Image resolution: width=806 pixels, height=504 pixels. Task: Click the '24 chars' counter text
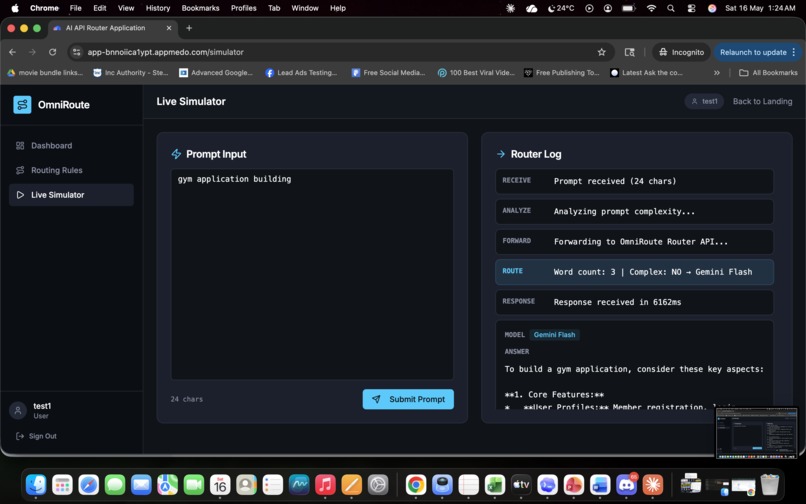click(187, 399)
